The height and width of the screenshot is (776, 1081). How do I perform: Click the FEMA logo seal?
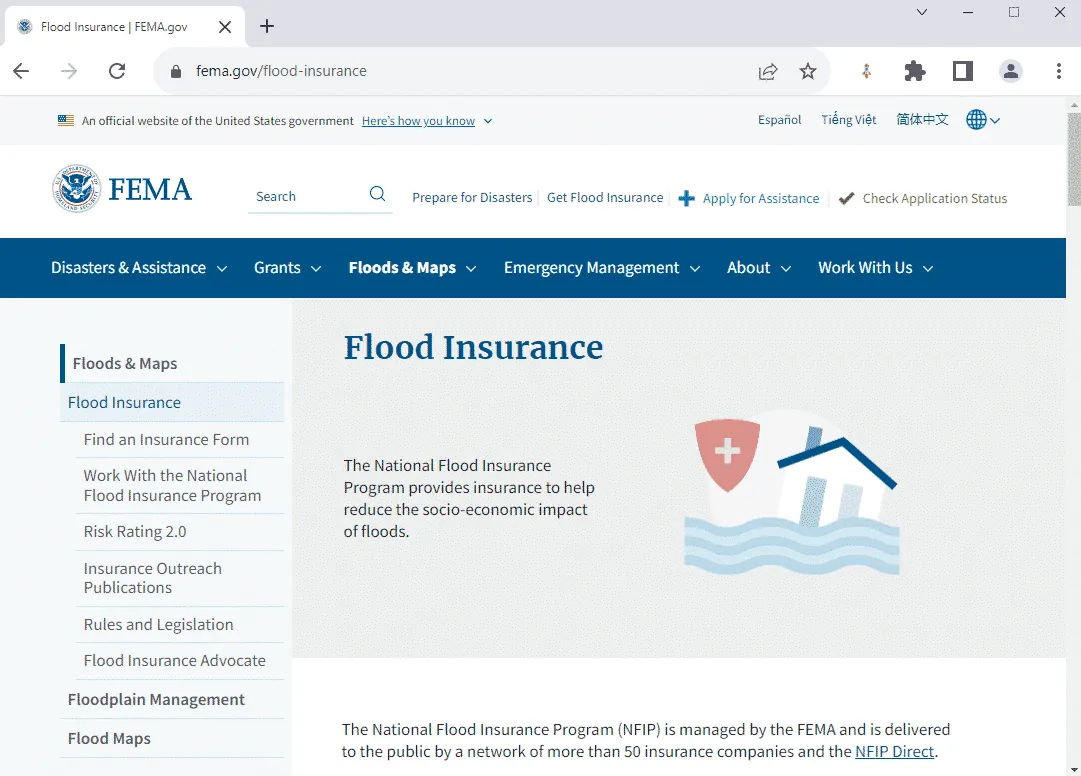(x=77, y=188)
